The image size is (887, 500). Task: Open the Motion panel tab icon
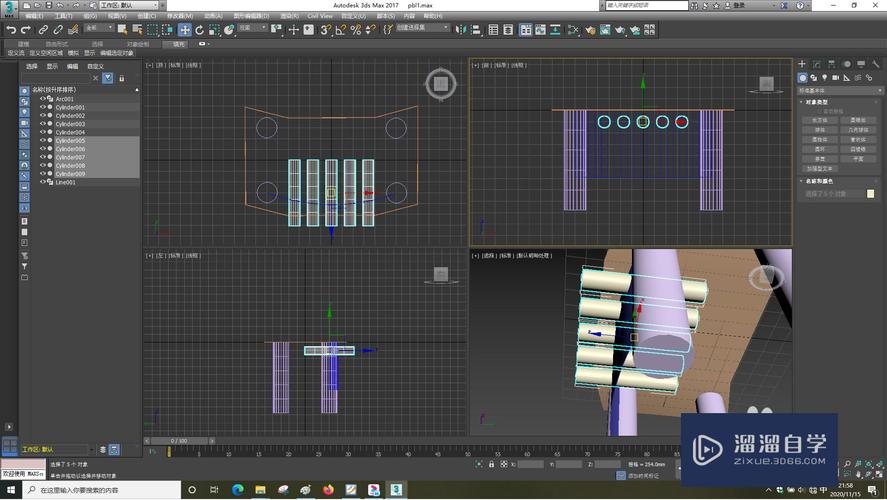(x=846, y=64)
